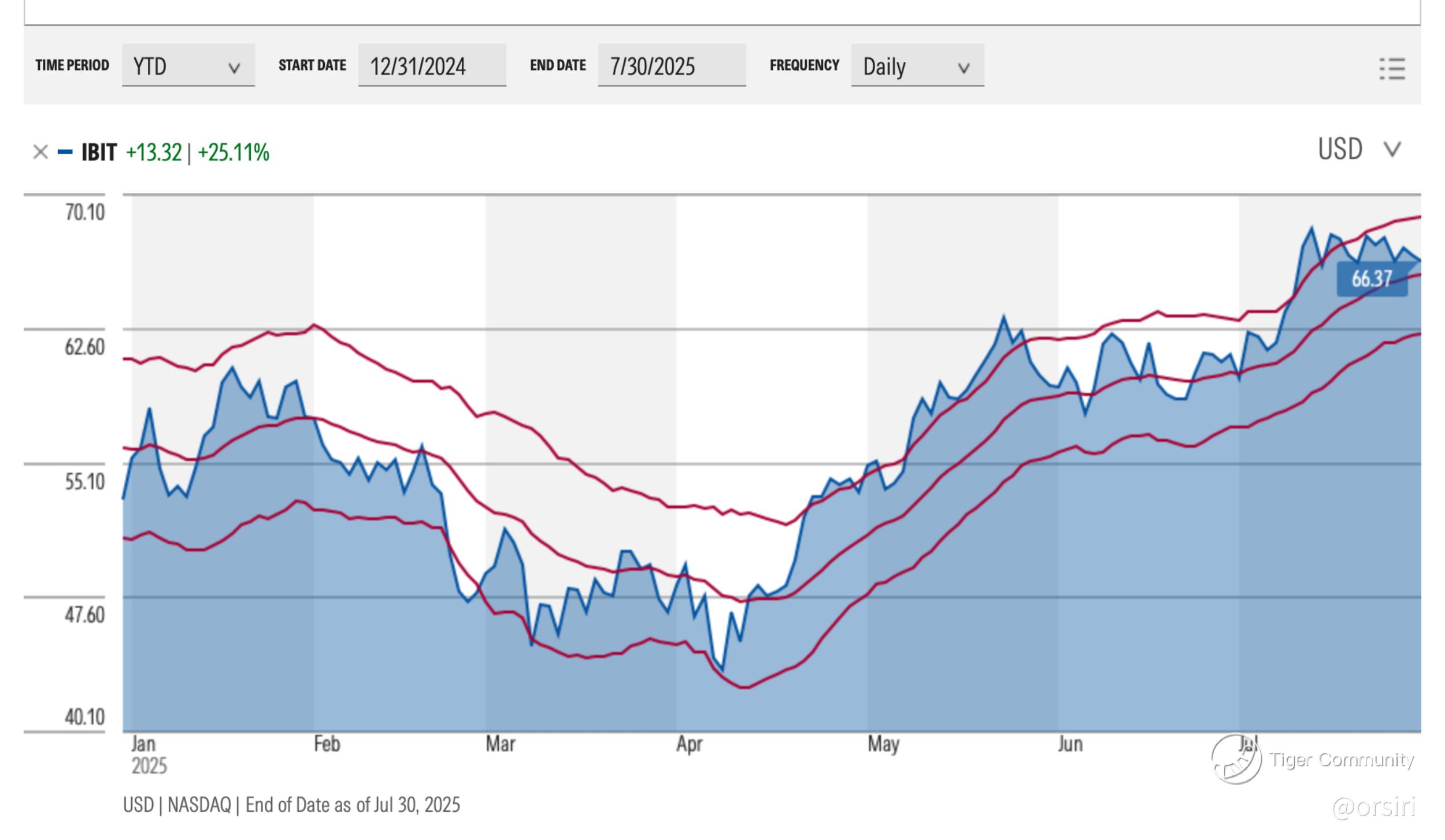Remove the IBIT series with X icon

(x=40, y=153)
